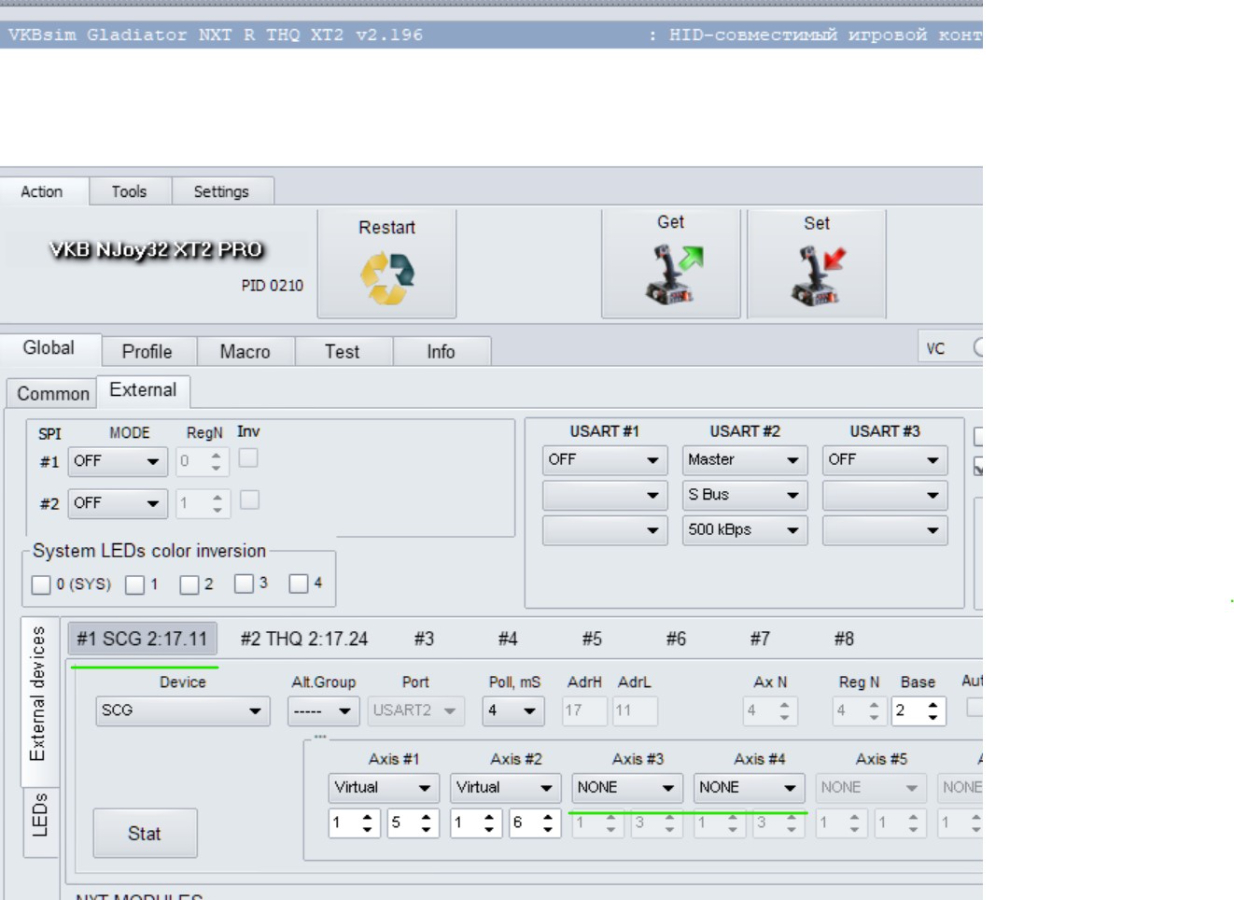Open the Port dropdown showing USART2

coord(417,712)
